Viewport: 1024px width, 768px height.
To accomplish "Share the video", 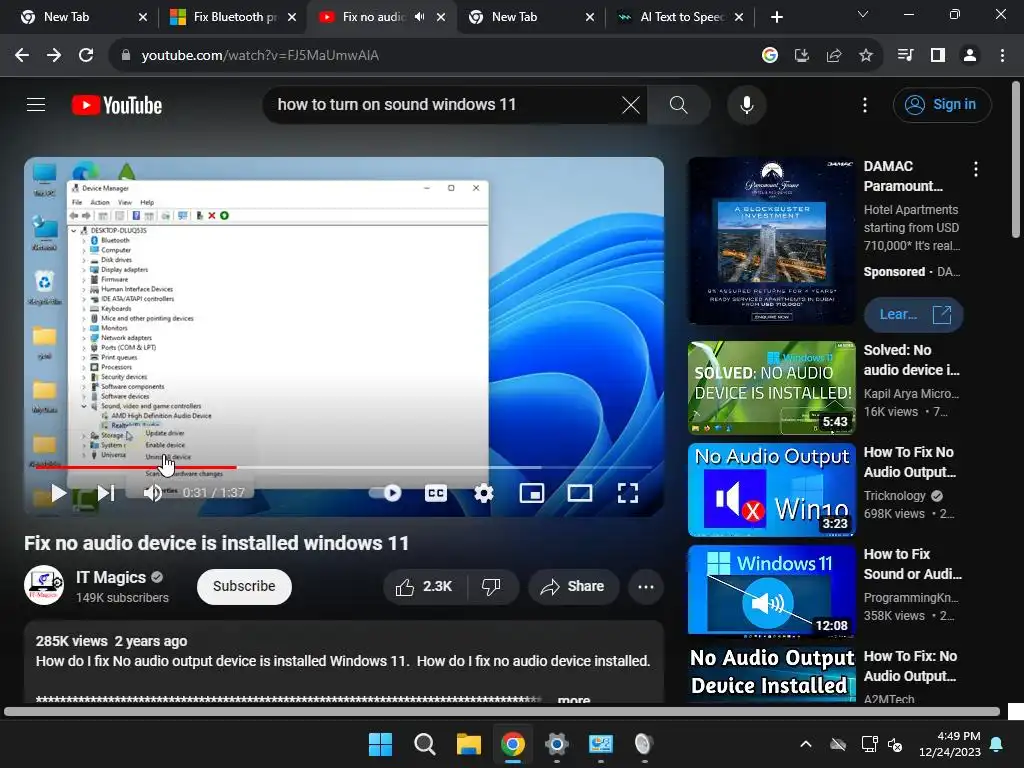I will tap(573, 586).
